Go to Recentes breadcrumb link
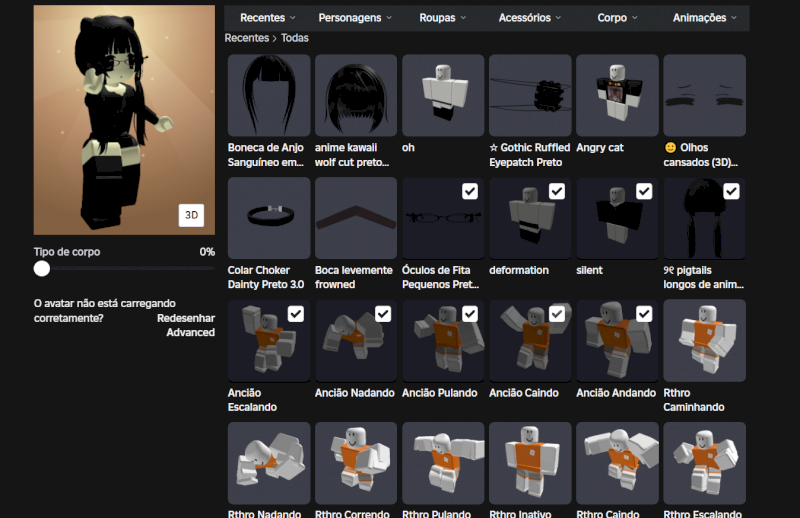 point(247,38)
